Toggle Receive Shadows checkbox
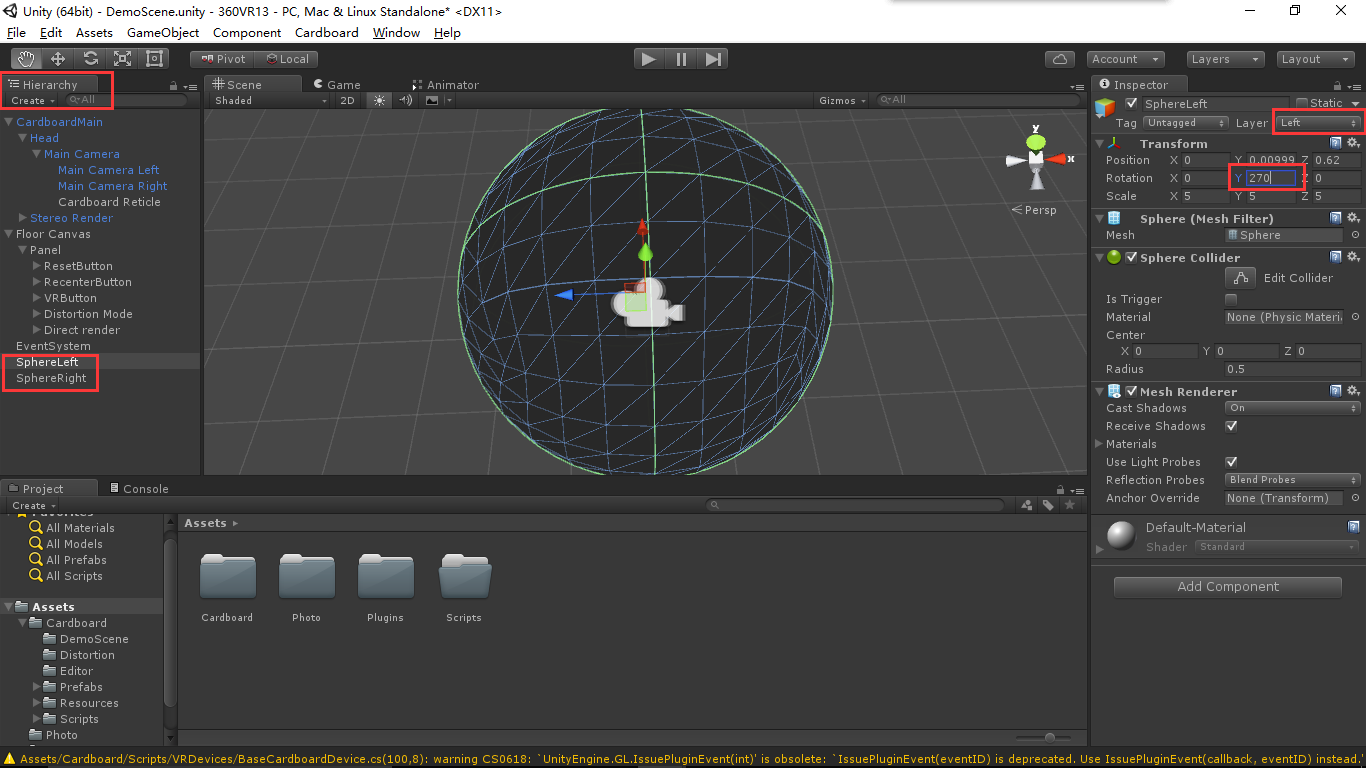 pos(1231,426)
